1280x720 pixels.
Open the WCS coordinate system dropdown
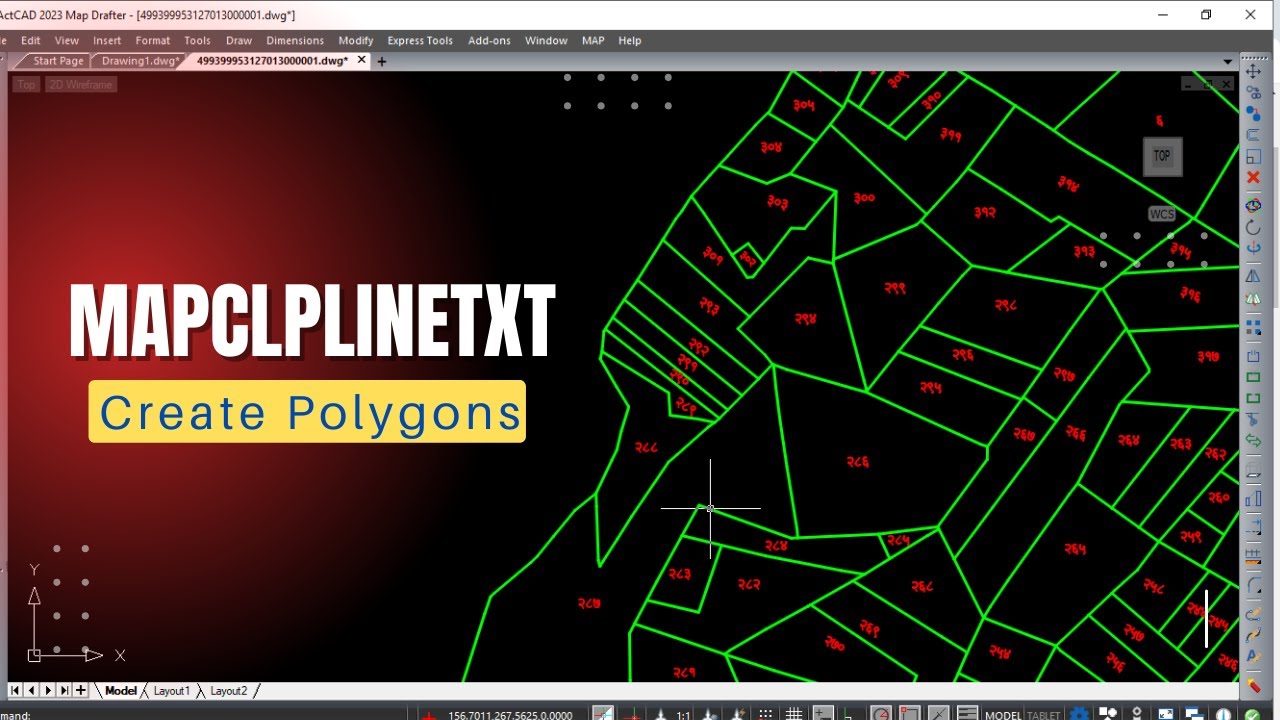[x=1162, y=214]
